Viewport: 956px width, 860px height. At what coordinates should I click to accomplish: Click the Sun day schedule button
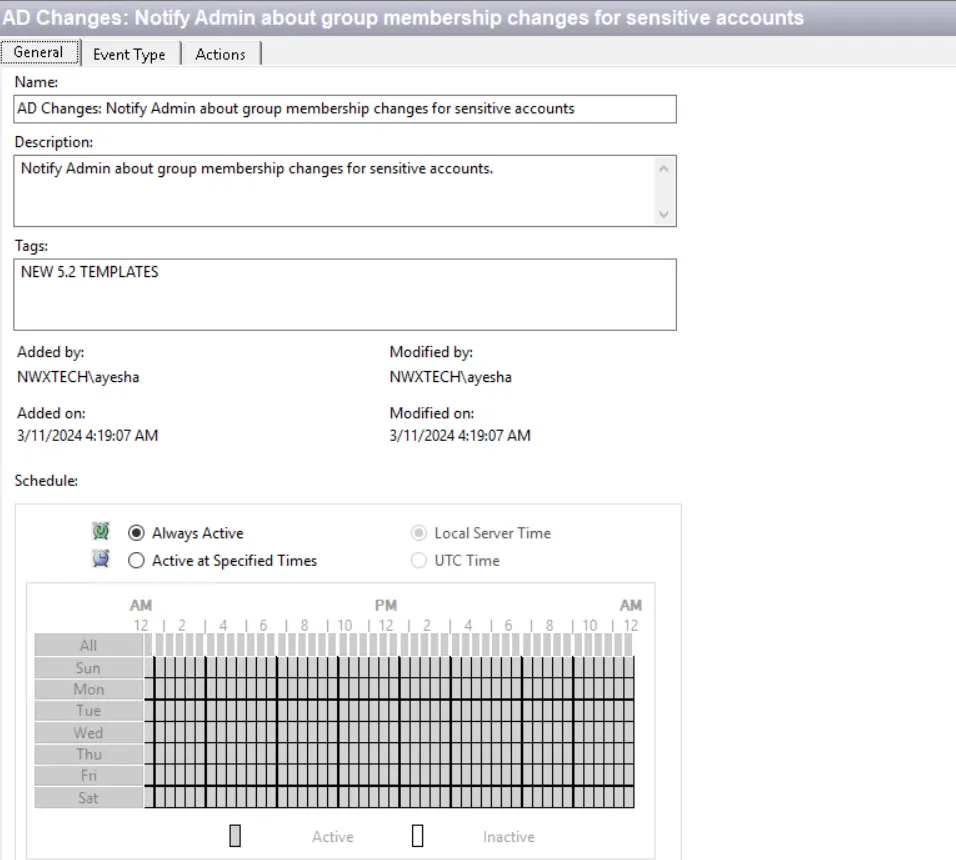[x=88, y=667]
